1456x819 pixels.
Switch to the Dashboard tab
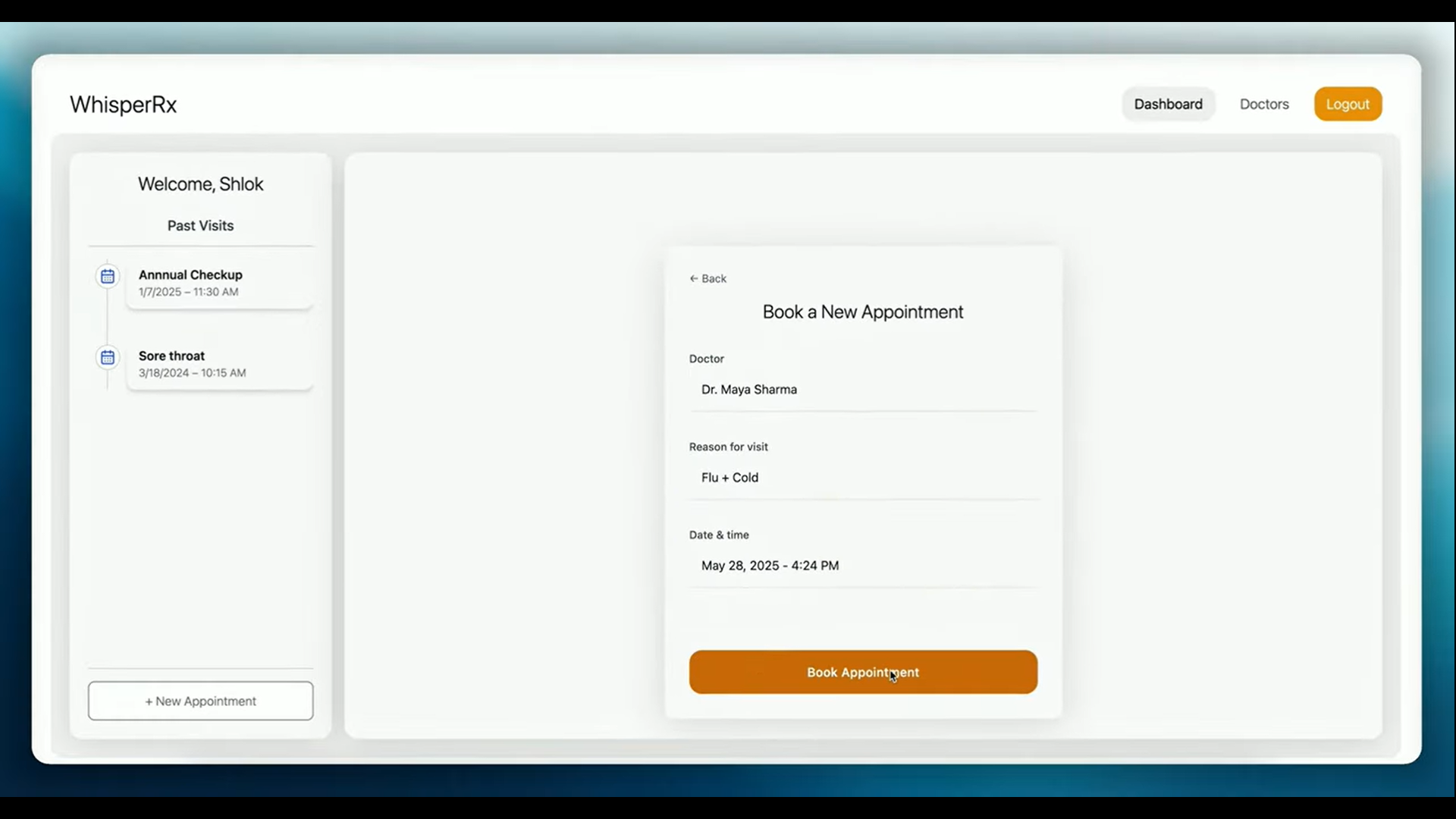[1168, 105]
